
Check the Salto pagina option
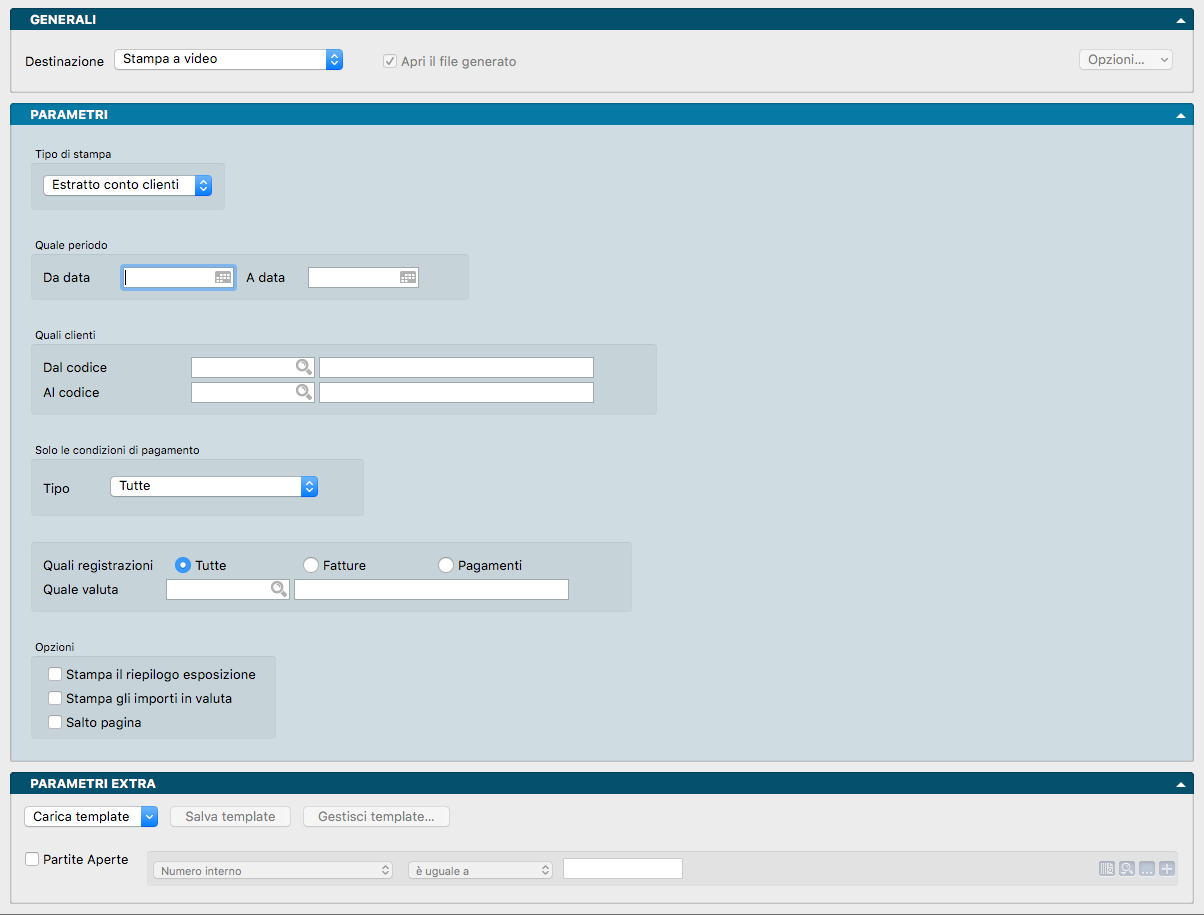tap(56, 722)
